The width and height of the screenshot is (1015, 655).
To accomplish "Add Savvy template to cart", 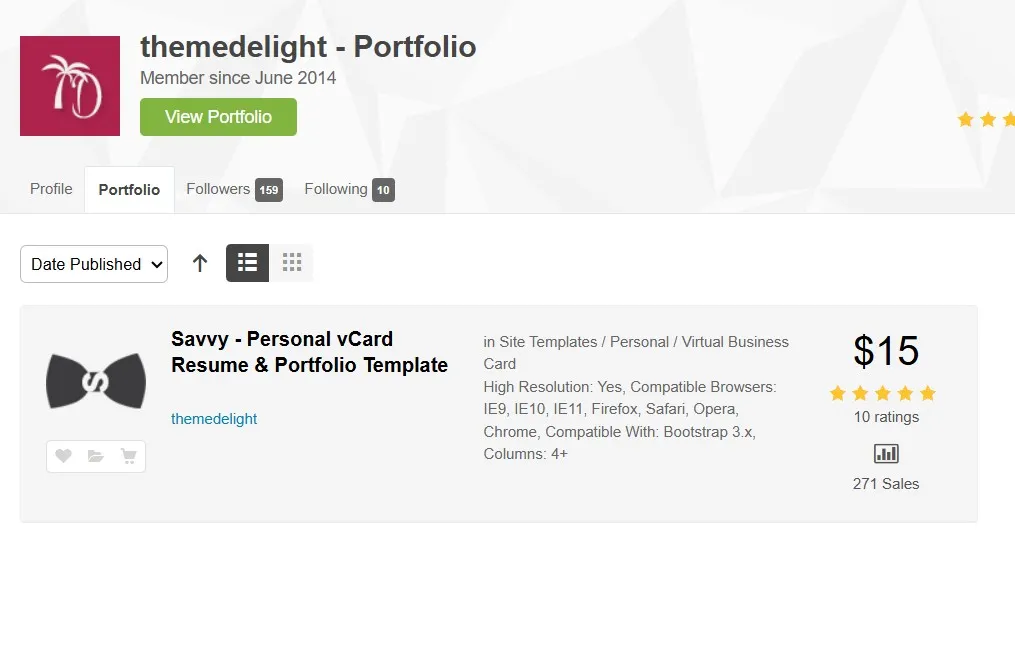I will click(x=128, y=456).
